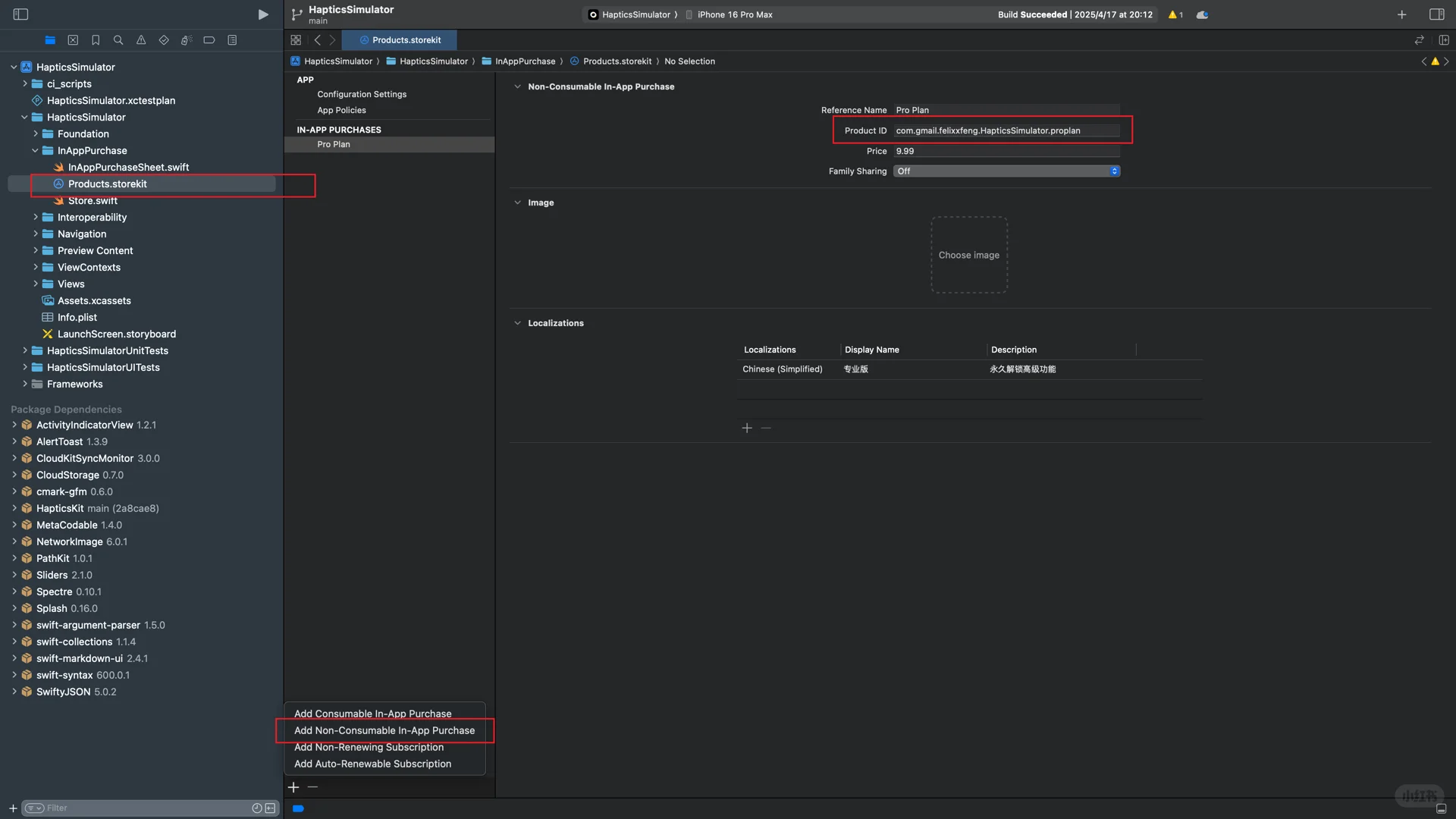Open the Issue navigator warning icon
This screenshot has height=819, width=1456.
(x=141, y=40)
